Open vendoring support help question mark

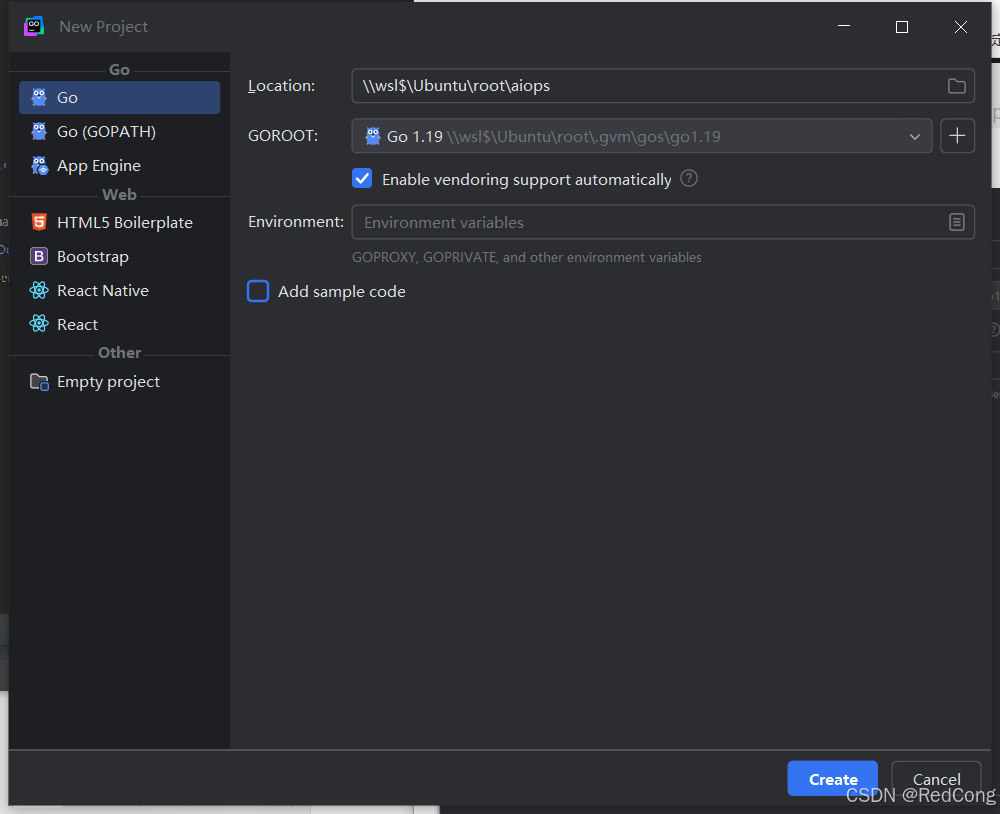689,179
